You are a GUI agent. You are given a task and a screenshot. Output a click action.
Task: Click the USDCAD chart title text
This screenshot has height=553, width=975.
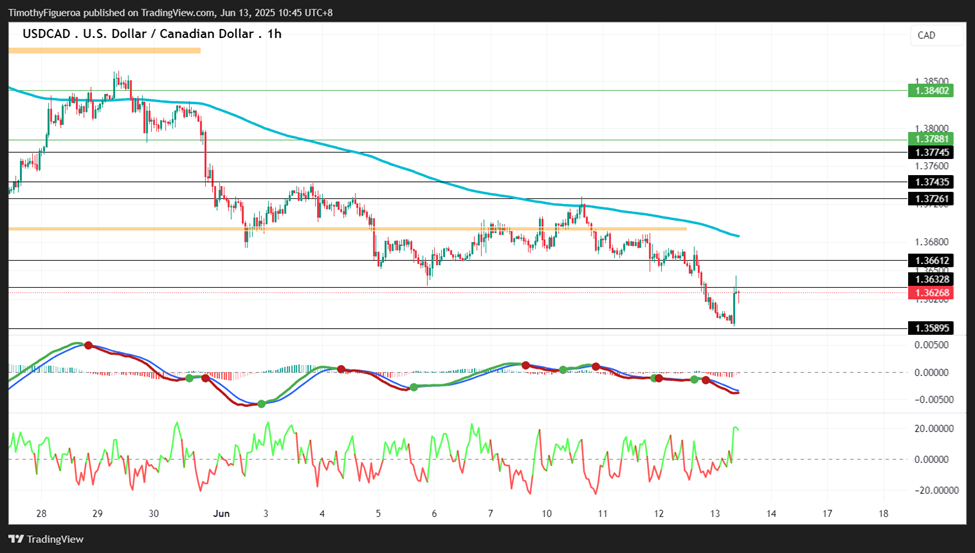pos(152,34)
